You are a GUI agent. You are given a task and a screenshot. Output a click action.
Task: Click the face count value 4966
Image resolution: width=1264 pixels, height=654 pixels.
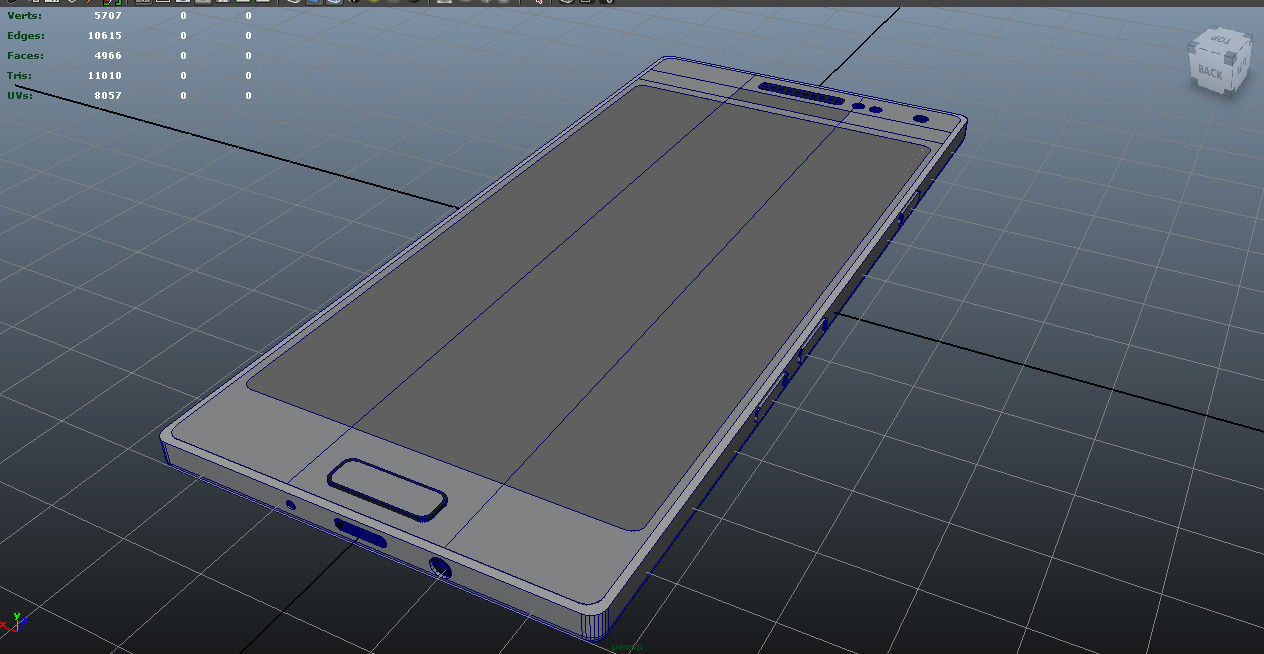tap(108, 56)
